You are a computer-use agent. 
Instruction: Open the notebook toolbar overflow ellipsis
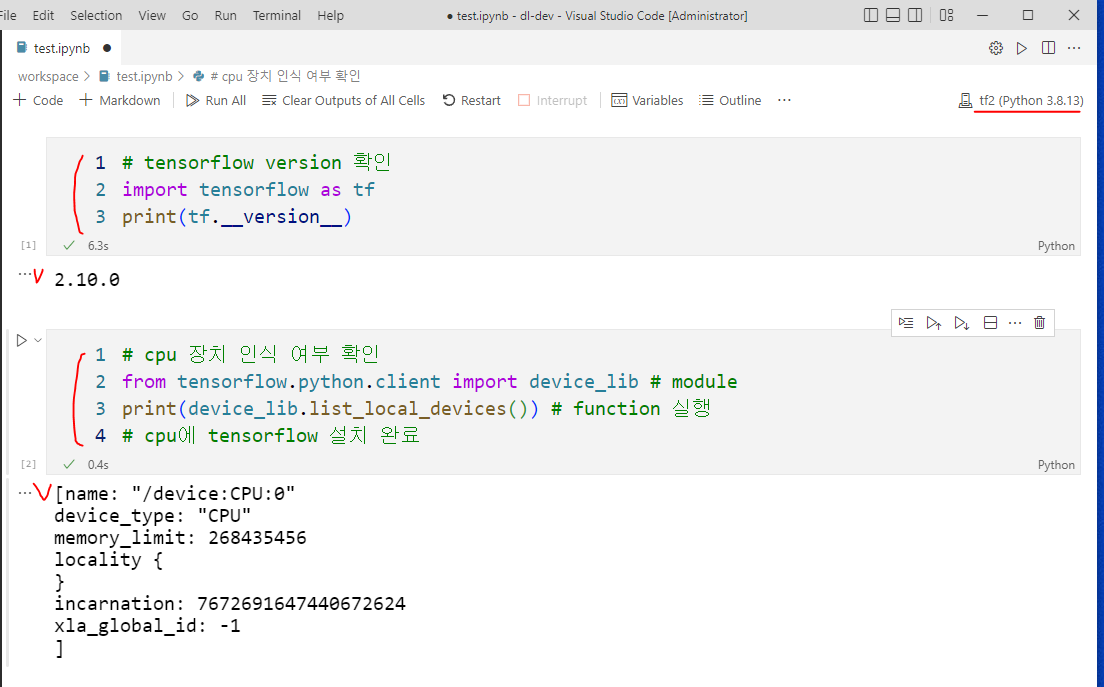[784, 101]
